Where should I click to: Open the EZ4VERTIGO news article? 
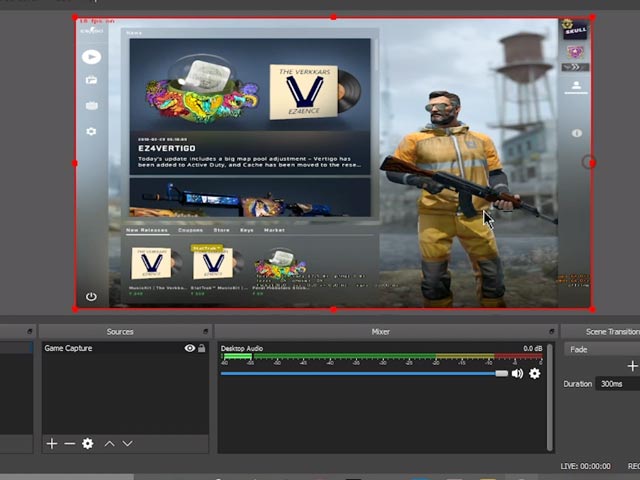[250, 107]
